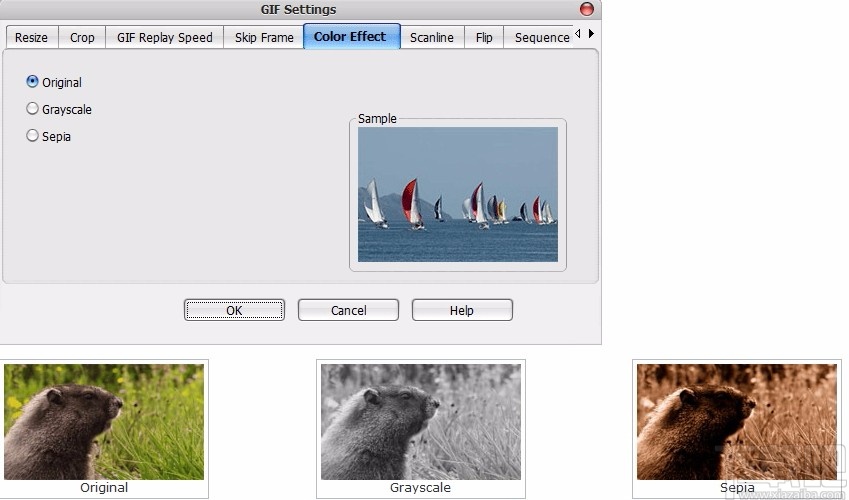Screen dimensions: 849x500
Task: Click the Sepia marmot example image
Action: pyautogui.click(x=737, y=421)
